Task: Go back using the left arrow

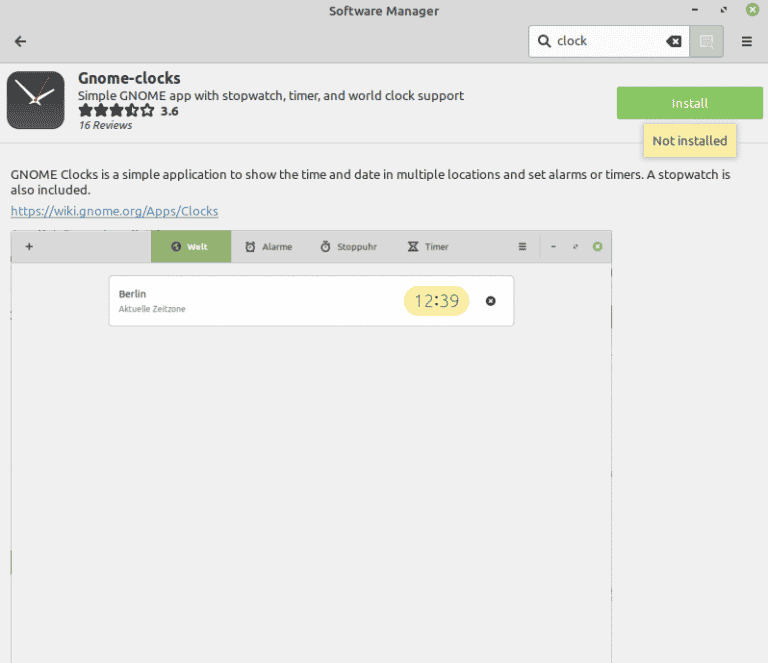Action: click(x=20, y=41)
